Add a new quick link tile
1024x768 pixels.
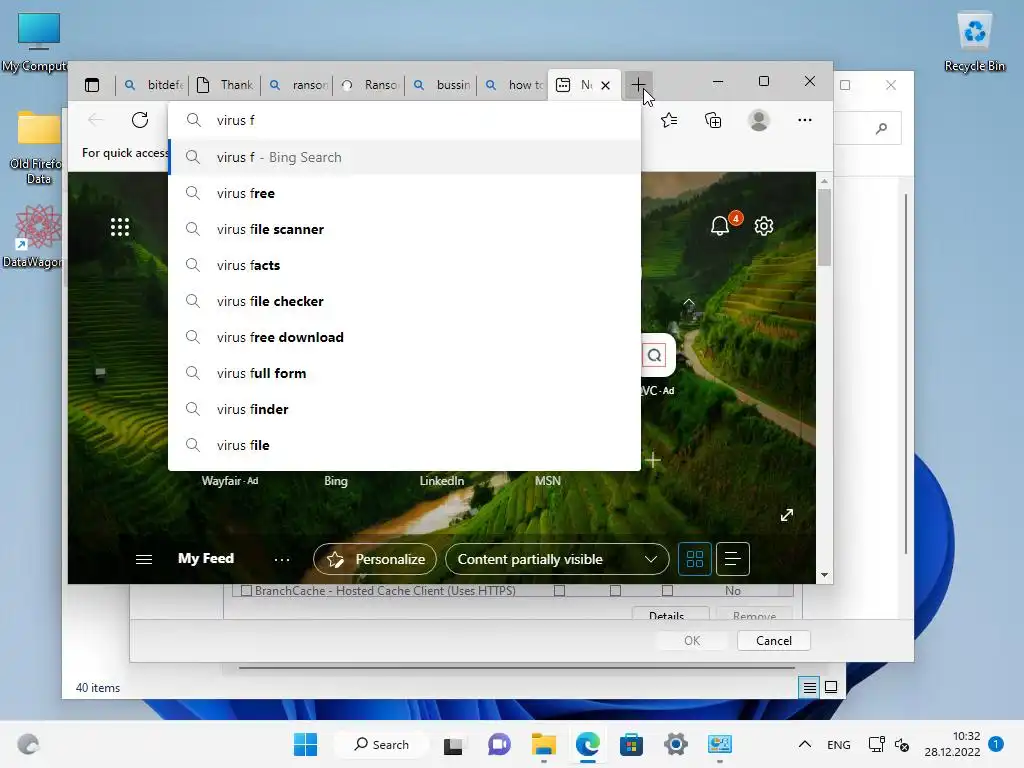click(x=652, y=460)
